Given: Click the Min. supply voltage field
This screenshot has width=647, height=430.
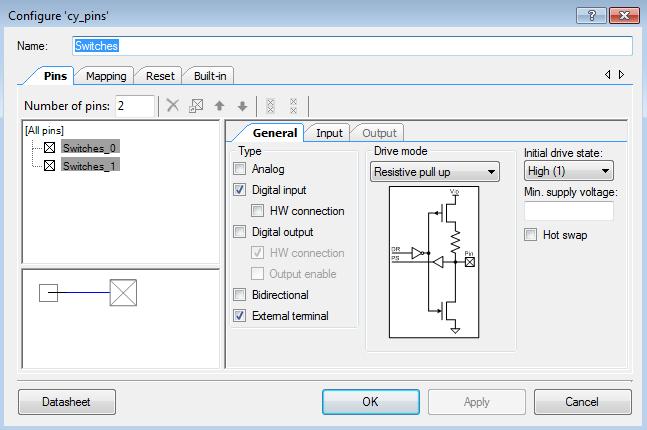Looking at the screenshot, I should [x=569, y=211].
